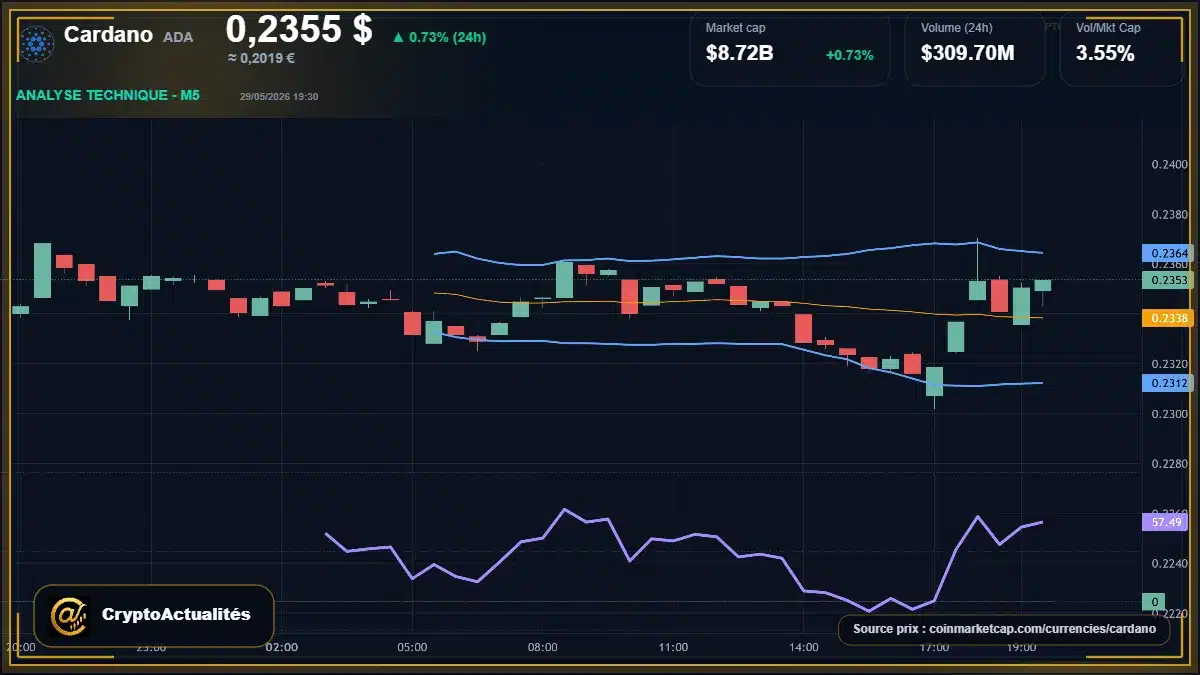Click the CryptoActualités brand badge text

(x=176, y=615)
